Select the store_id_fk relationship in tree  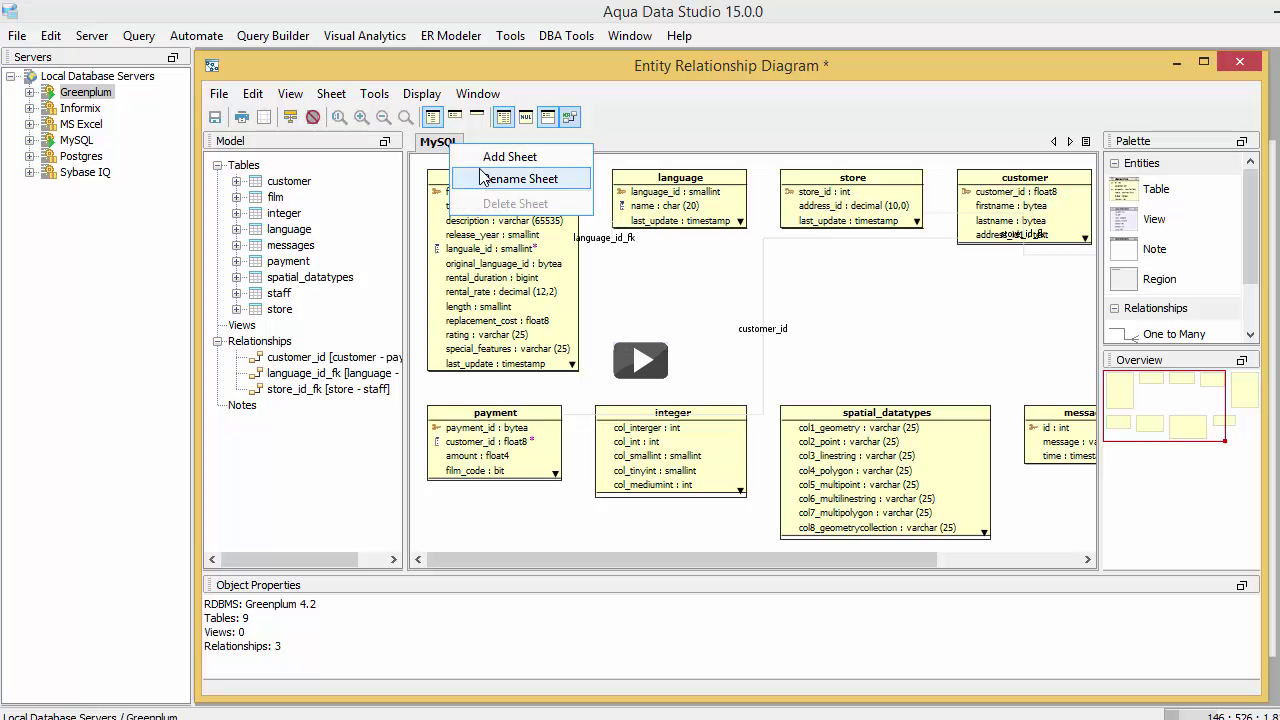[x=328, y=389]
